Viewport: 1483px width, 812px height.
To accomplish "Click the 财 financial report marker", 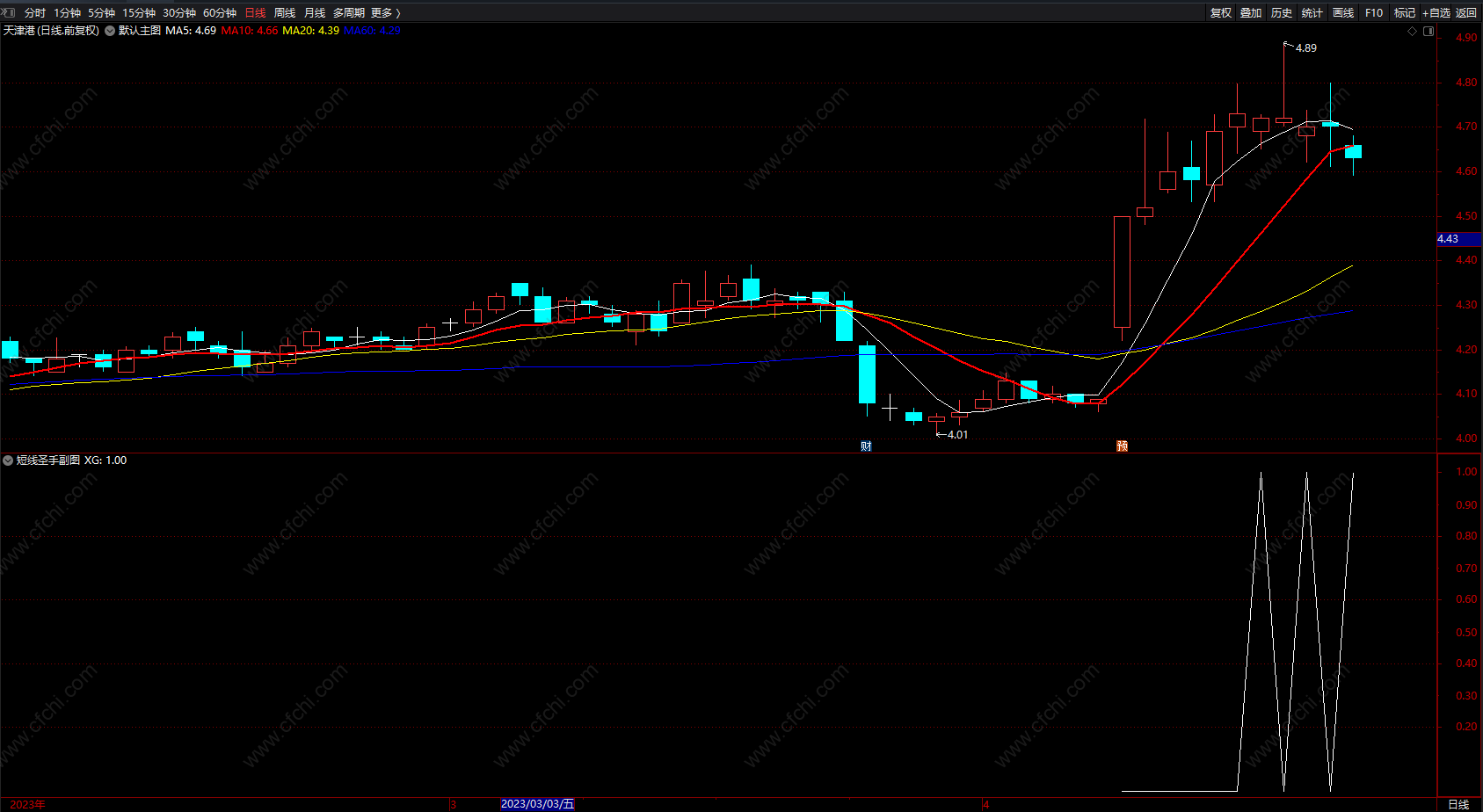I will pyautogui.click(x=866, y=446).
